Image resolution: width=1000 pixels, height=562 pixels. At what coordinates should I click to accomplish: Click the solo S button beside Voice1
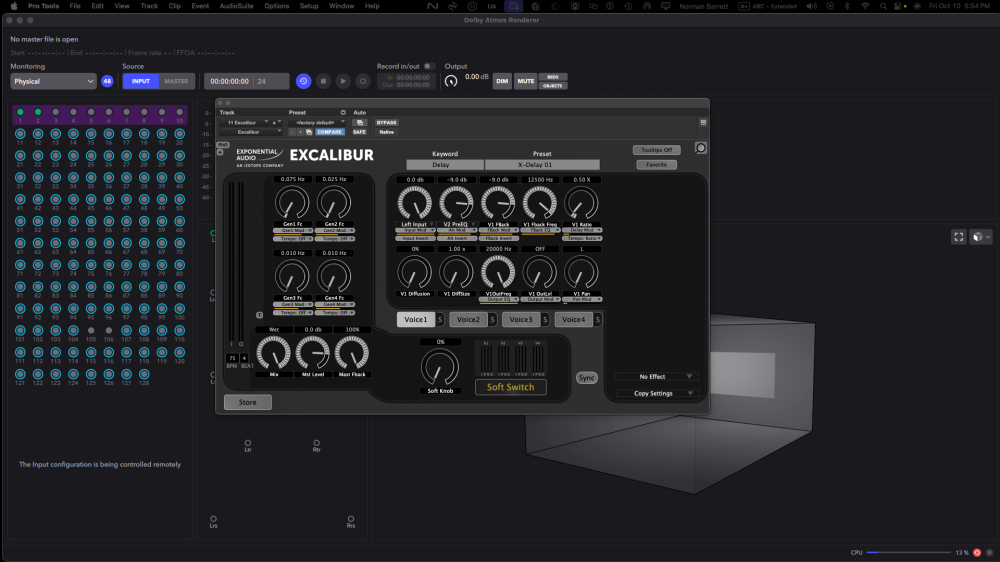coord(440,320)
